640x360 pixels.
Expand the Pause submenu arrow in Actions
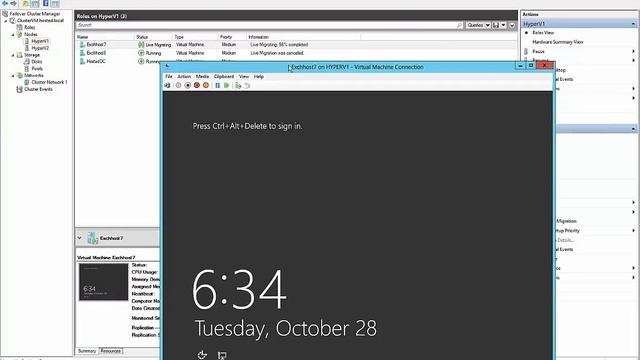coord(633,52)
